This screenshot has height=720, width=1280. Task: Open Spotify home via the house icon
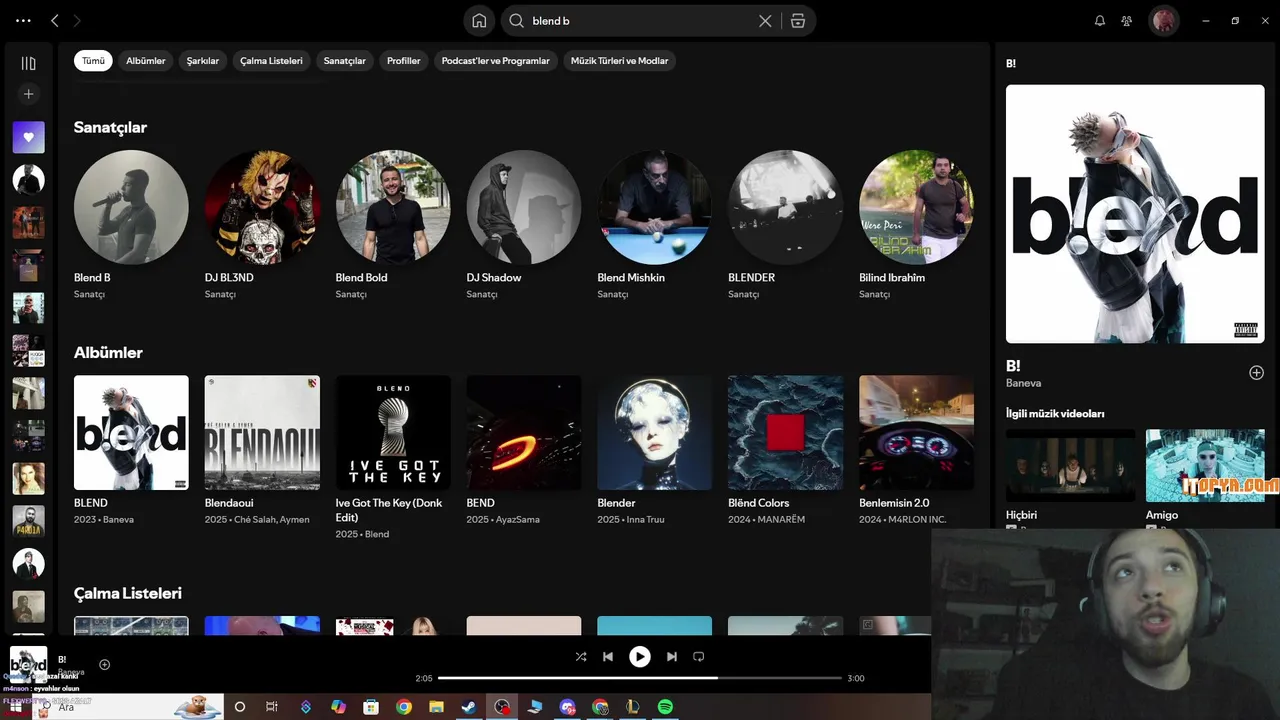pos(479,21)
